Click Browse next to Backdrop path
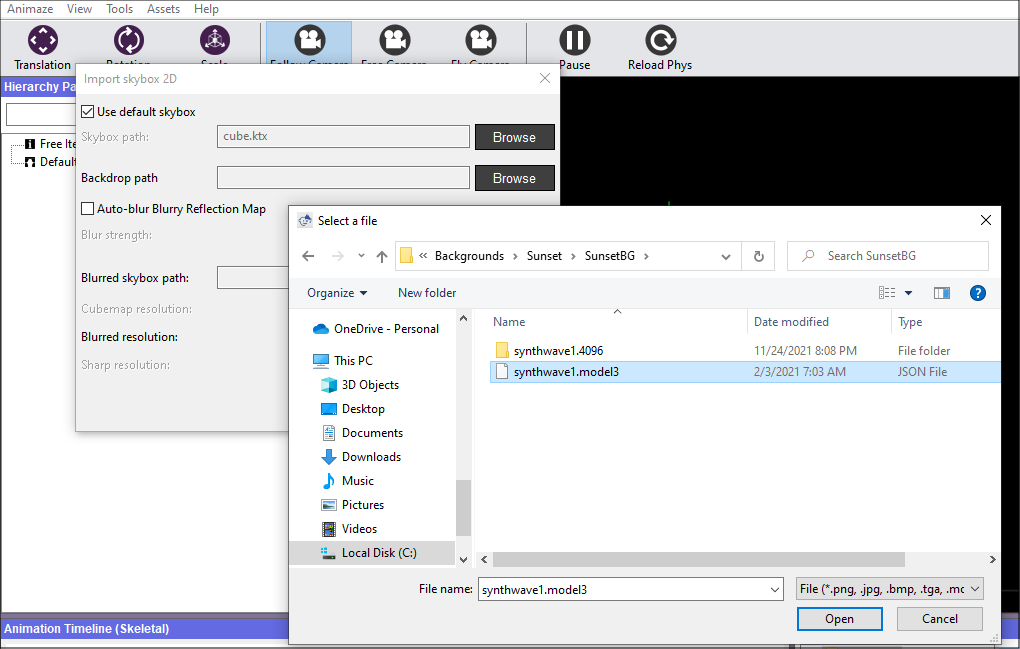This screenshot has height=649, width=1020. pos(514,178)
